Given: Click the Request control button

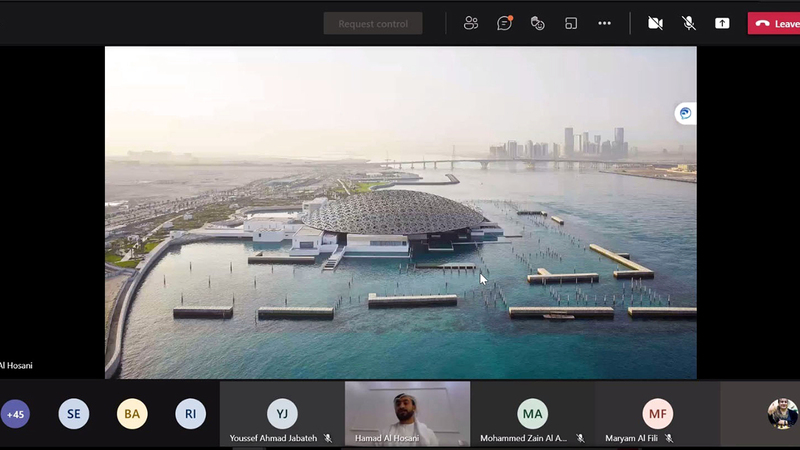Looking at the screenshot, I should [x=373, y=23].
